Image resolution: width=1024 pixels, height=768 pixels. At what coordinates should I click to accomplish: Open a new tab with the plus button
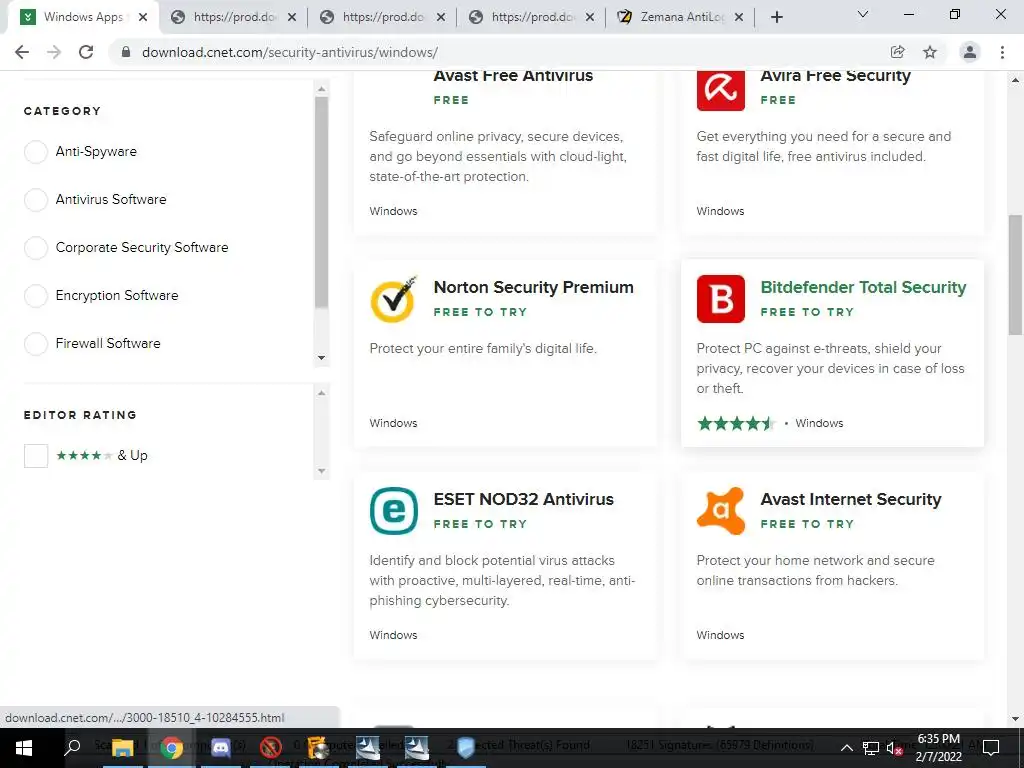tap(776, 17)
